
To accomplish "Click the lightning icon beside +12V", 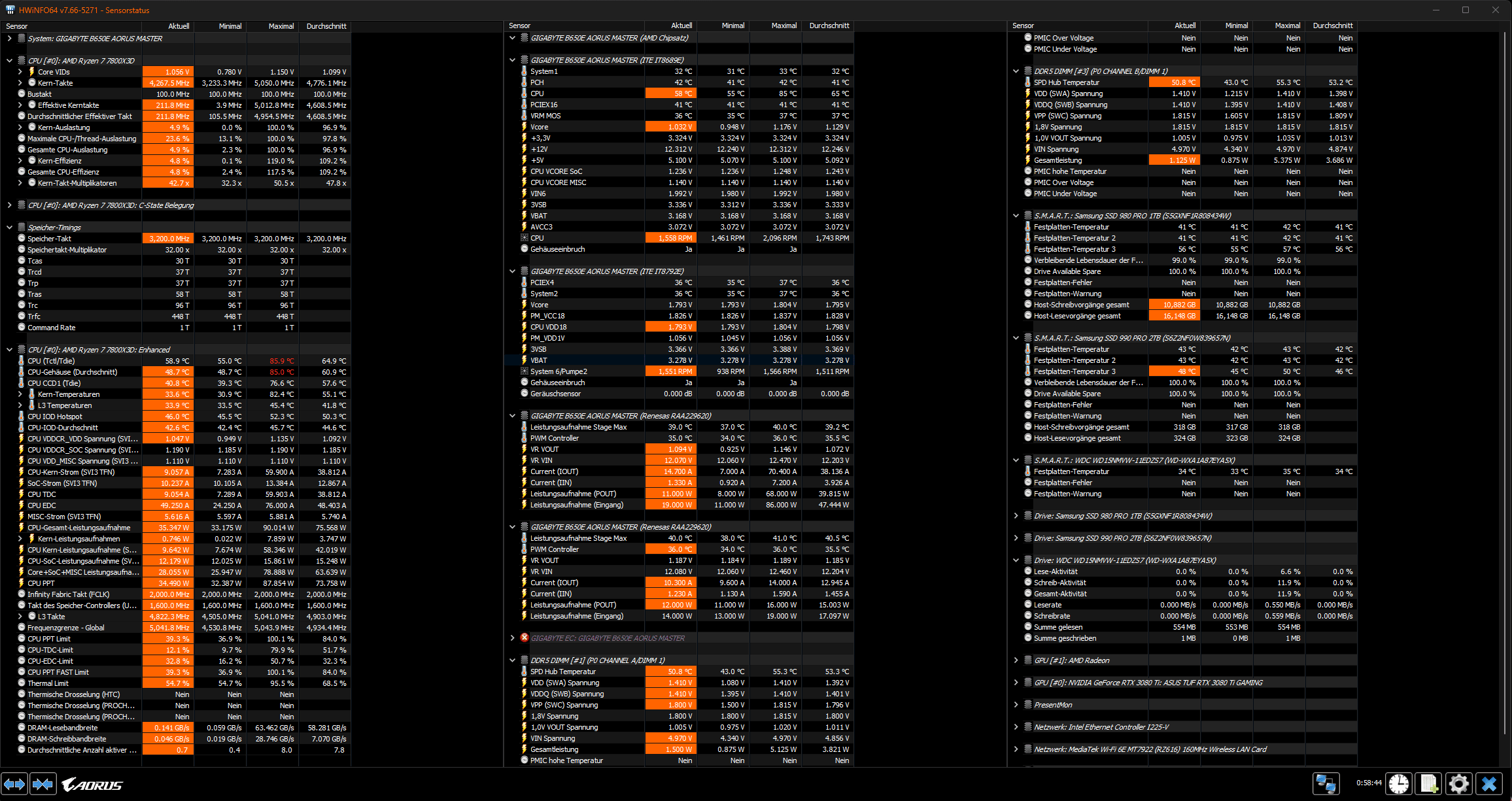I will [x=524, y=149].
